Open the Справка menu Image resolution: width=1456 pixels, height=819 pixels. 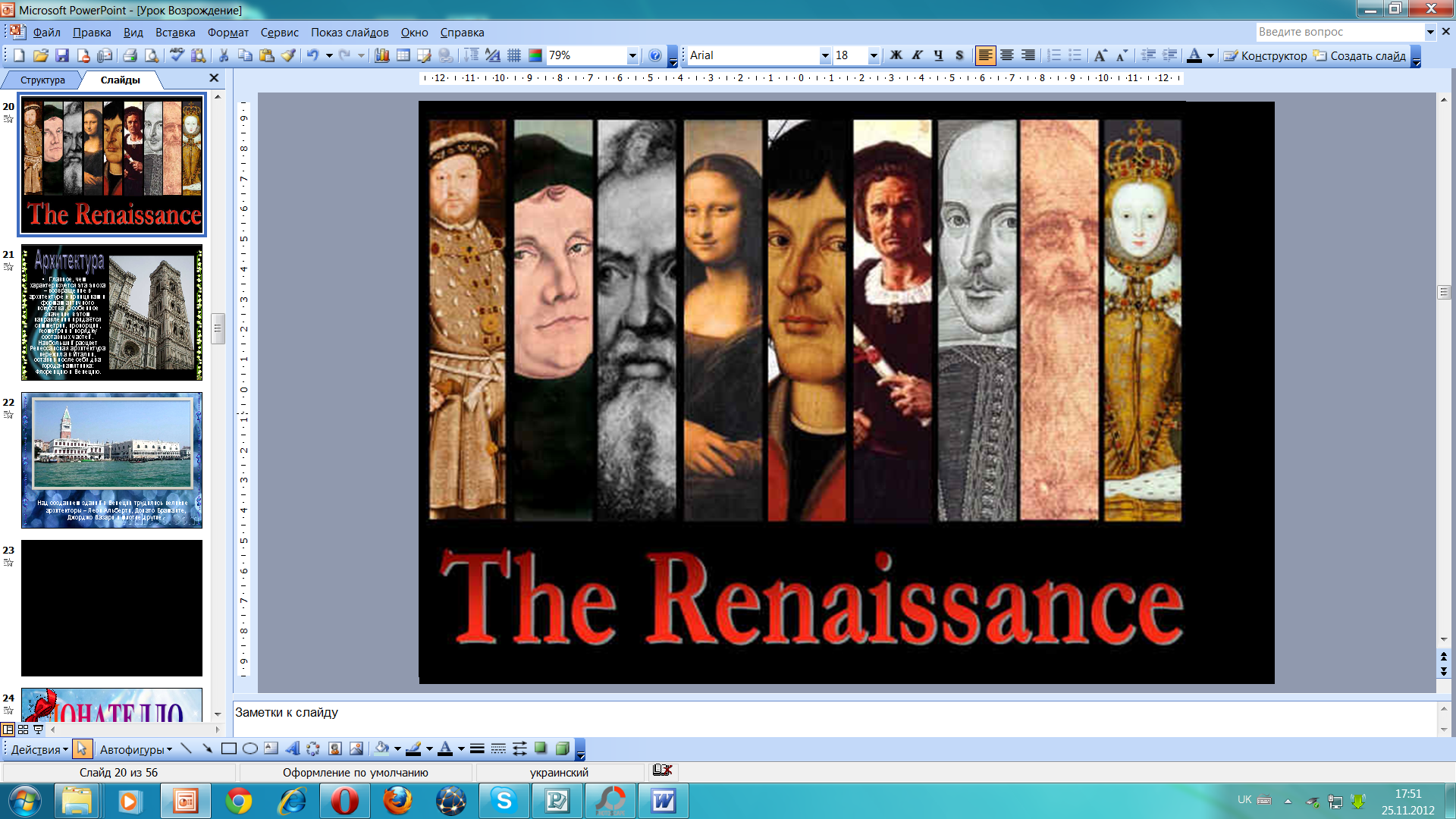tap(462, 32)
